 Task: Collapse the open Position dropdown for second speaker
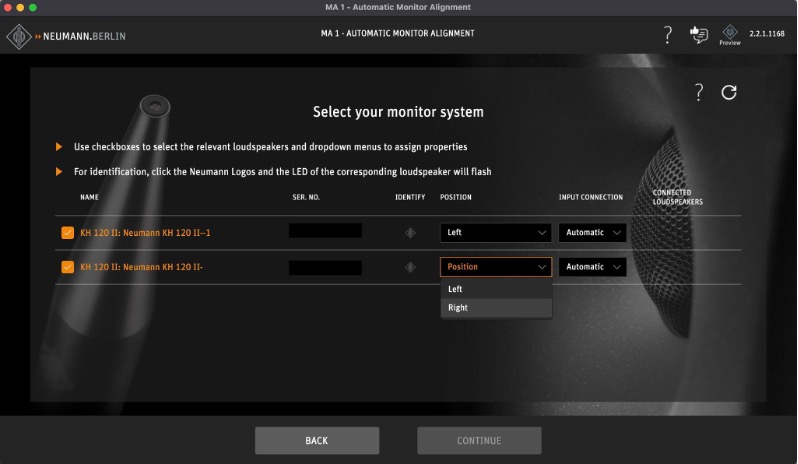[x=496, y=267]
